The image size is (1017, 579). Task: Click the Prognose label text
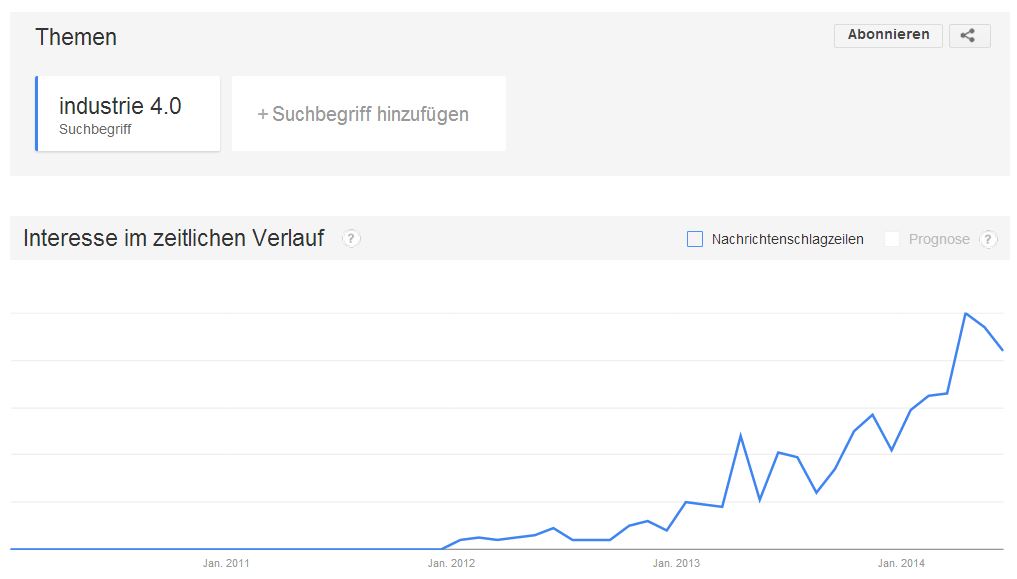[939, 239]
